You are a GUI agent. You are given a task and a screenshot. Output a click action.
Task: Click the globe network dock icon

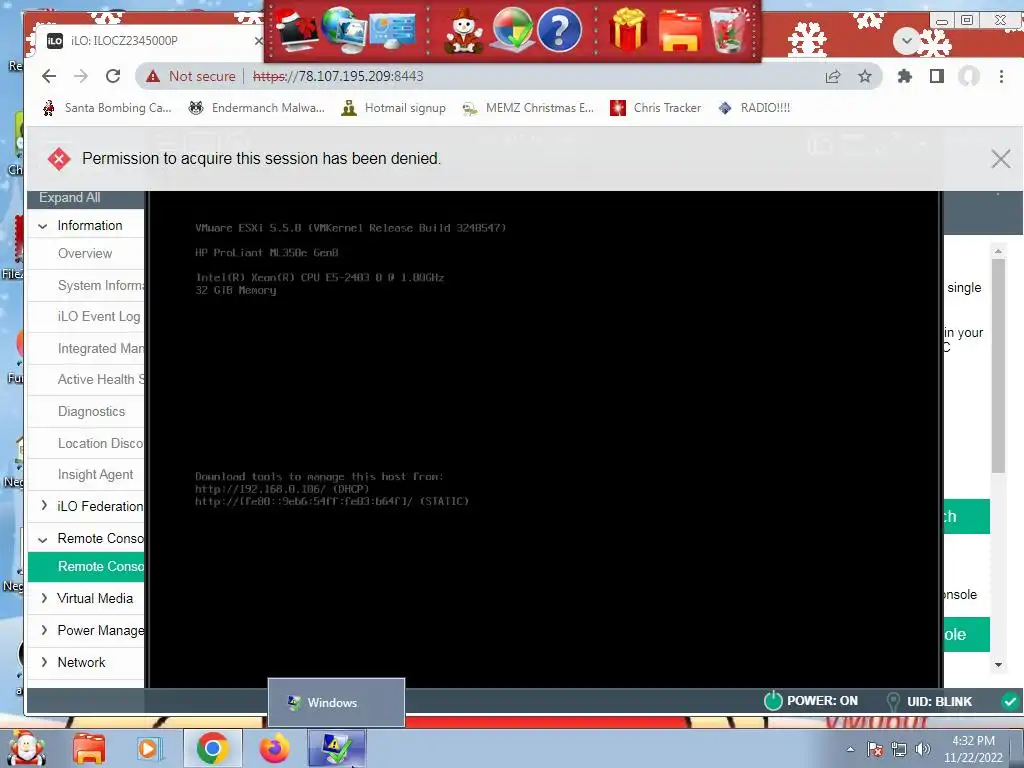344,30
